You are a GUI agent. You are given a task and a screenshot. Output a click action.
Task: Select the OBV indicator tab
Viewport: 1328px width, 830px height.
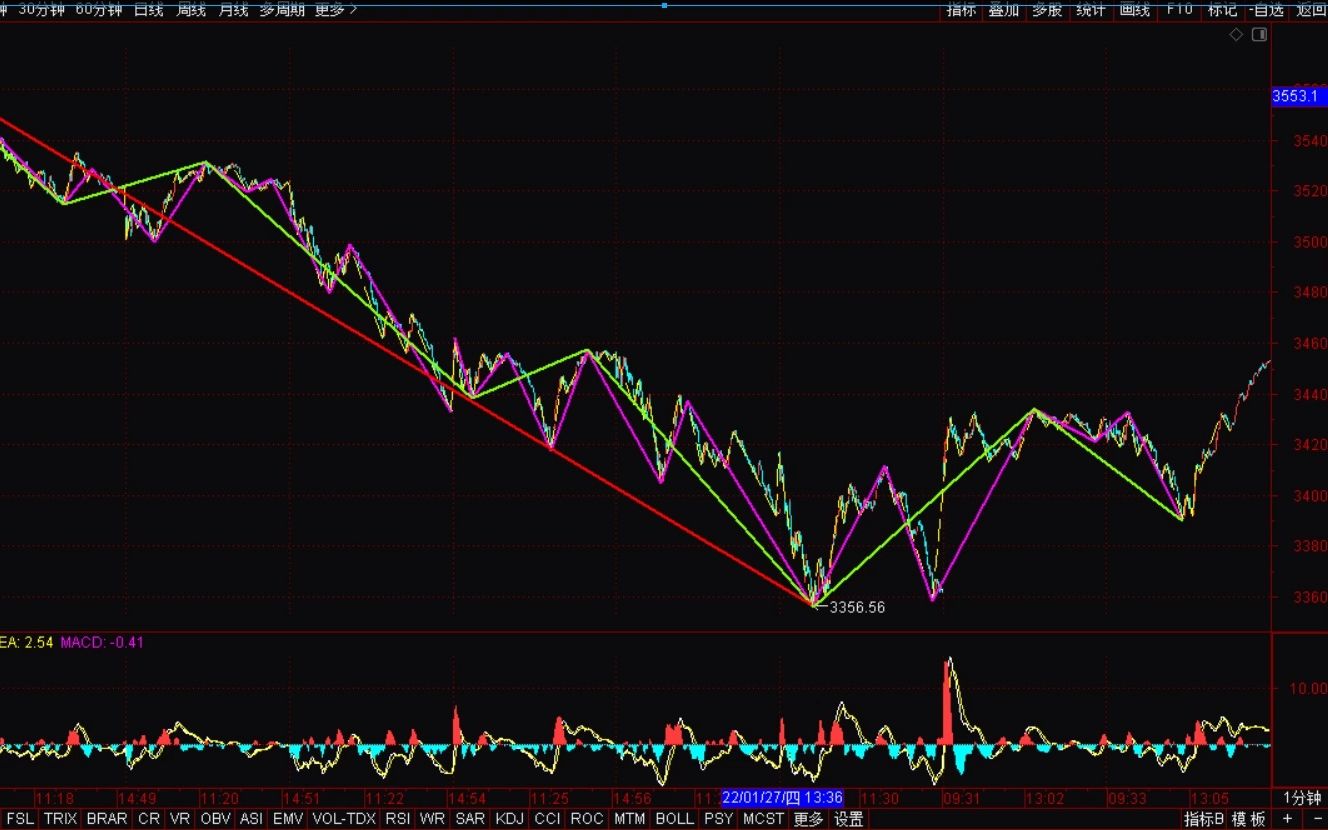point(215,819)
